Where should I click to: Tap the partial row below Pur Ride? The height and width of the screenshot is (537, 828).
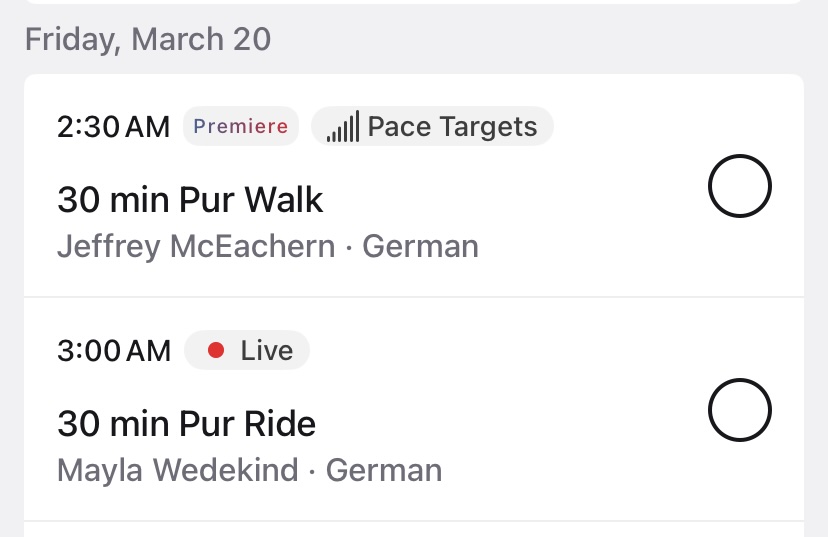(x=414, y=530)
